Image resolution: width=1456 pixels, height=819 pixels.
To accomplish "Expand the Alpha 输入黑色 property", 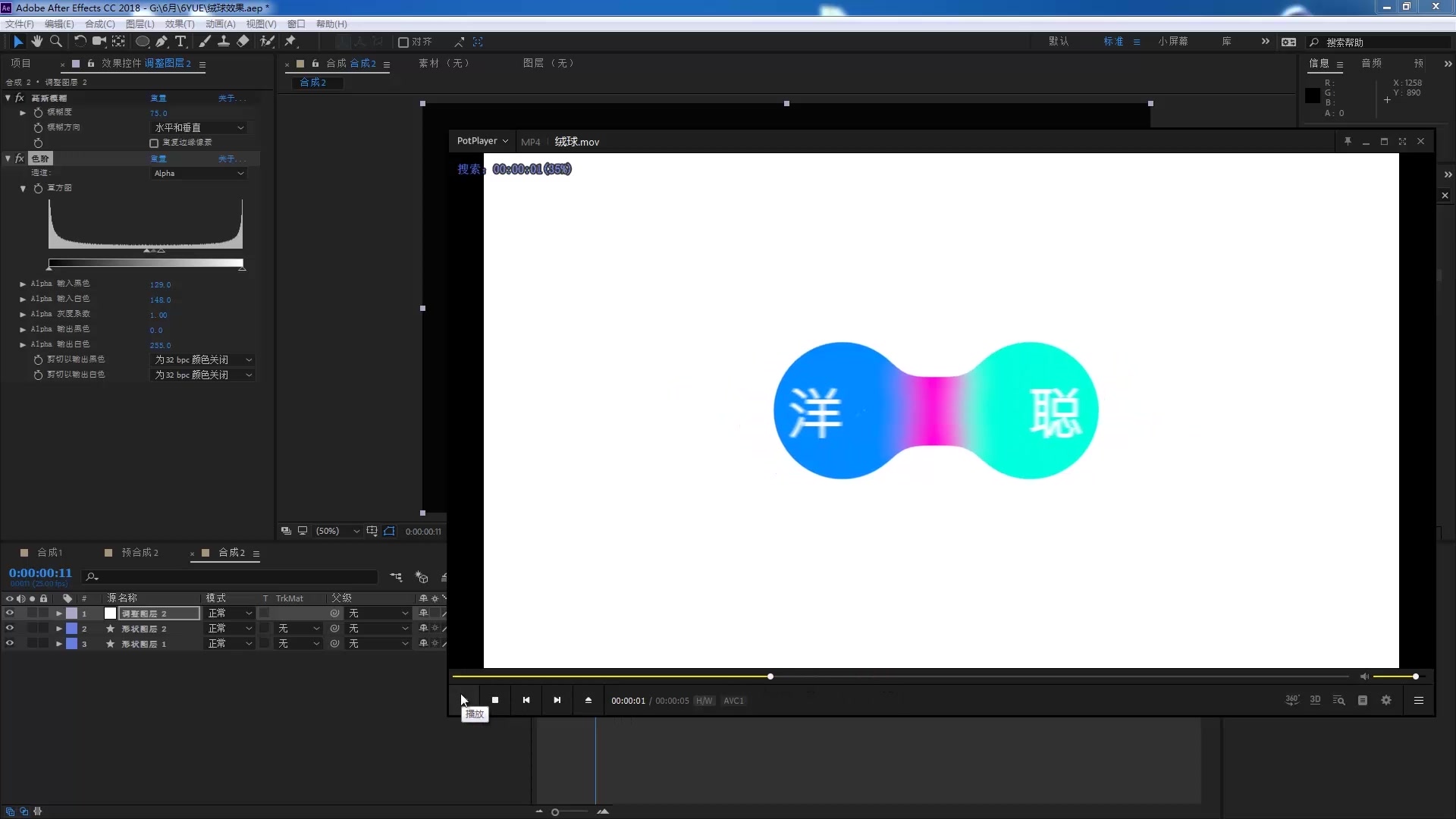I will click(x=23, y=284).
